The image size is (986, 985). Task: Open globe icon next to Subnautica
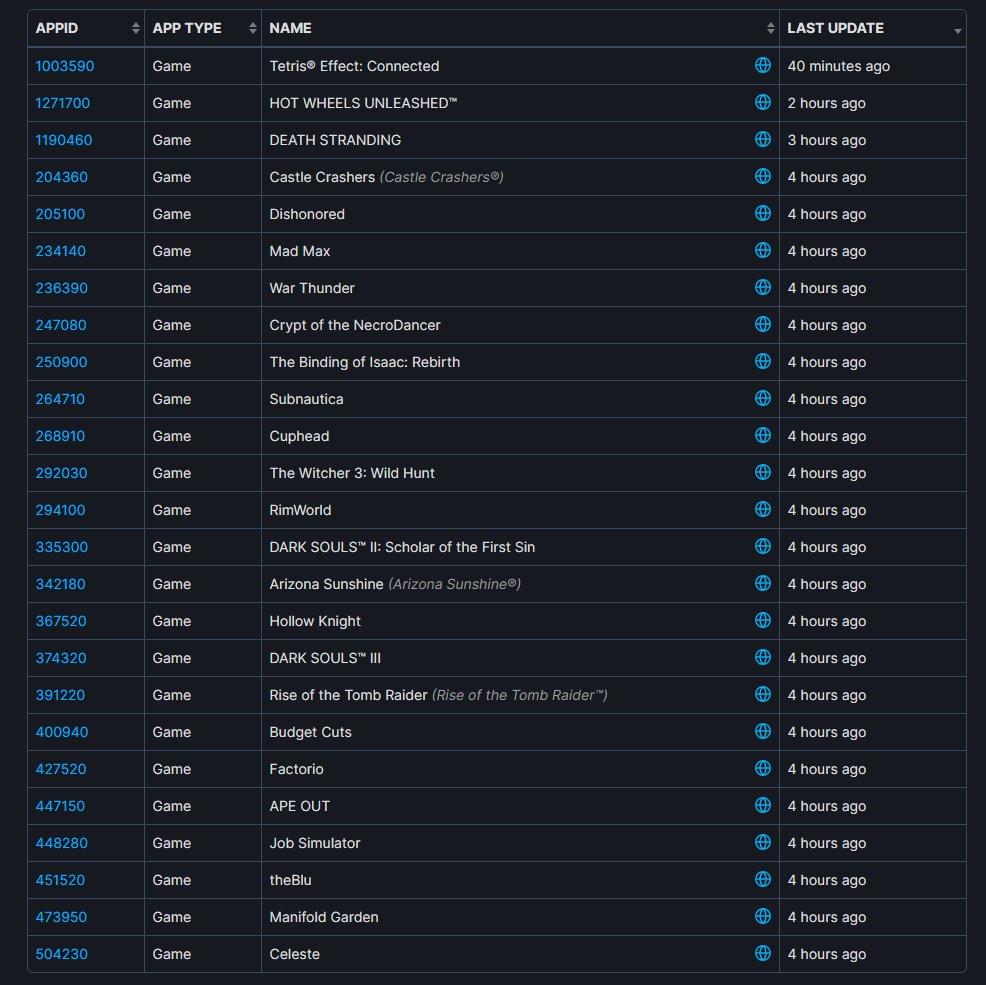tap(763, 398)
